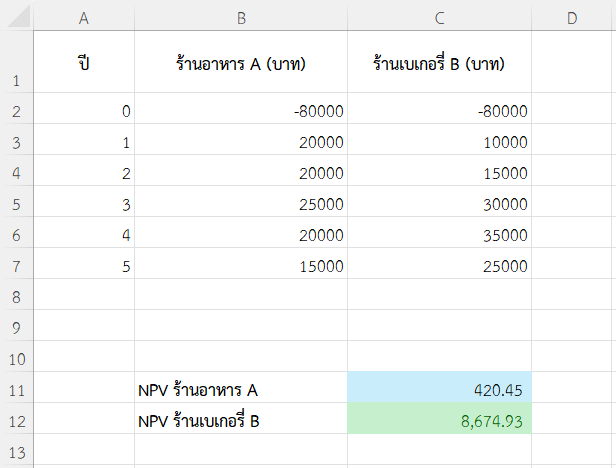616x468 pixels.
Task: Click the Select All corner triangle
Action: click(x=18, y=16)
